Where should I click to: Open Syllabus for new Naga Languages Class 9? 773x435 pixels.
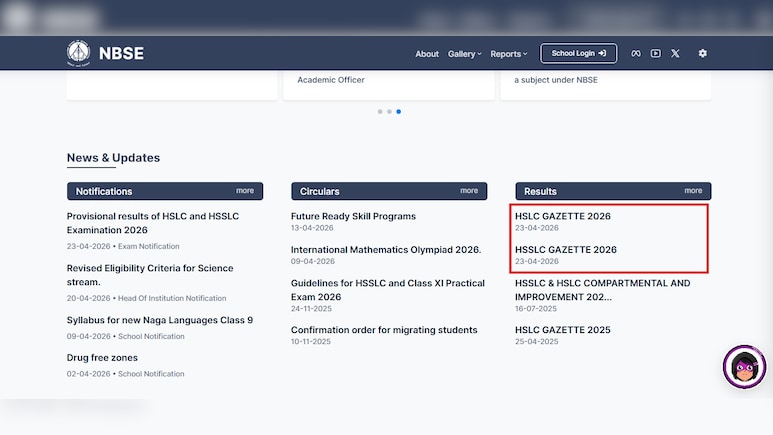pos(160,320)
